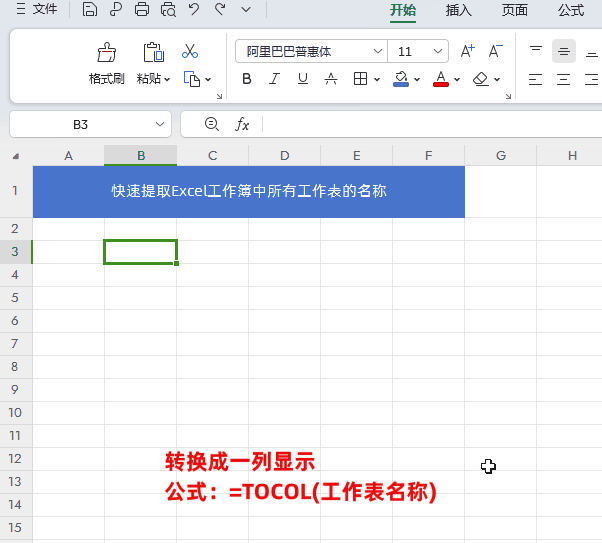Screen dimensions: 602x543
Task: Apply the red font color
Action: coord(441,79)
